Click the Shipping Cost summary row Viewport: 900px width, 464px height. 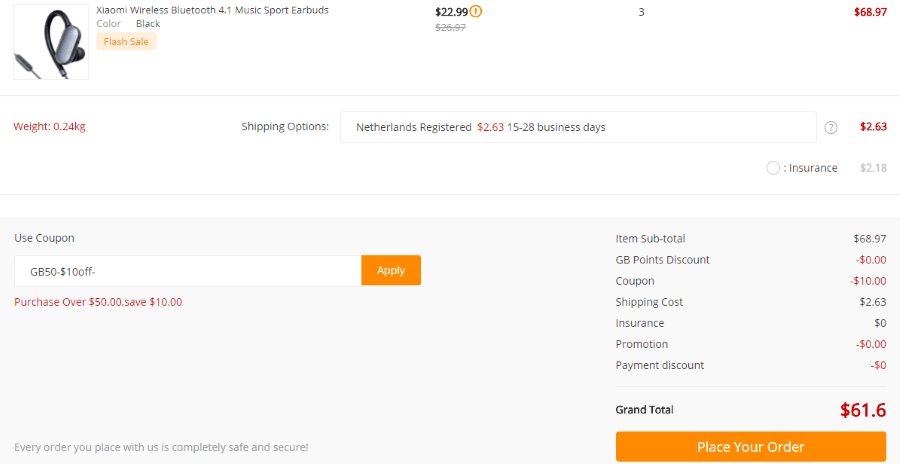coord(751,302)
